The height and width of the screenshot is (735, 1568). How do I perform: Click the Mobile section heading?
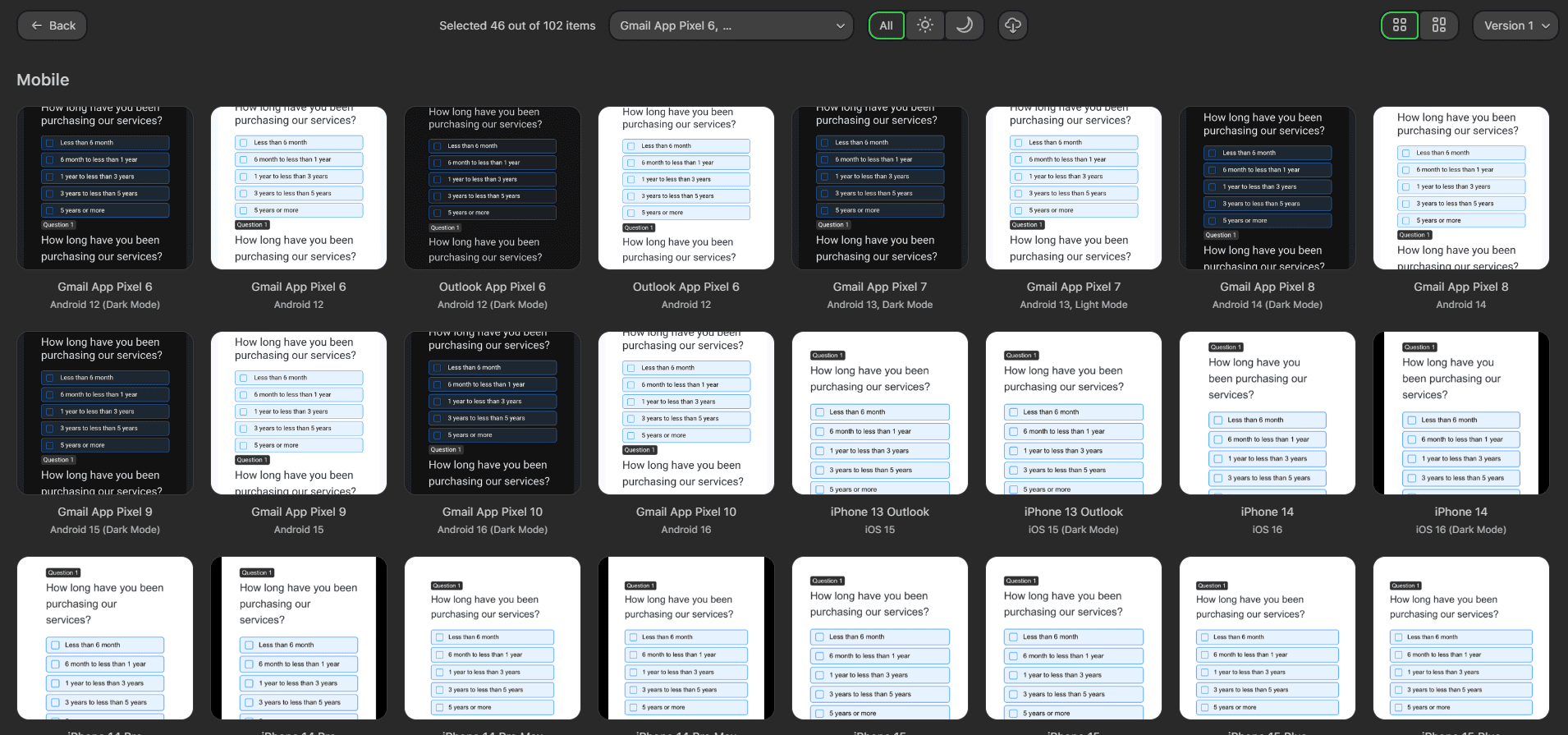coord(43,80)
